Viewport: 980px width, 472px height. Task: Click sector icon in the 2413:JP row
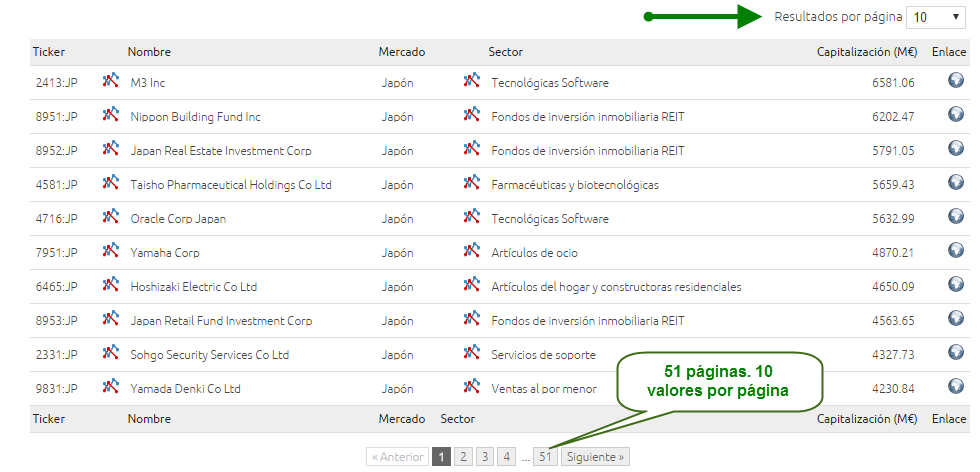tap(472, 80)
